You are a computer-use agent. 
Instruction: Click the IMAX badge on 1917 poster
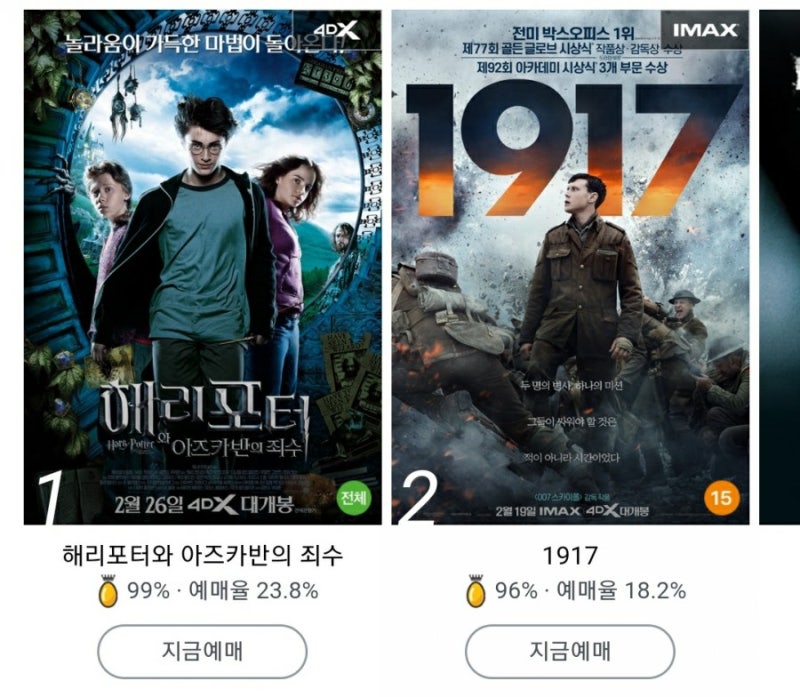(705, 30)
